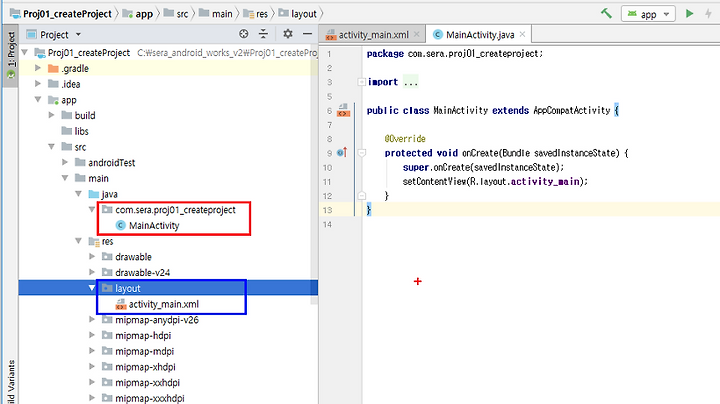Click the override method gutter icon on onCreate

pos(343,152)
